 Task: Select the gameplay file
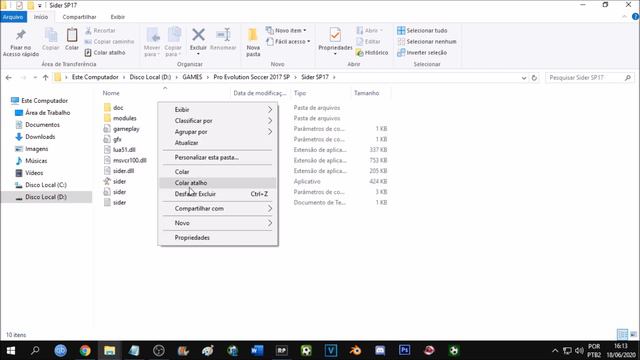[x=126, y=129]
